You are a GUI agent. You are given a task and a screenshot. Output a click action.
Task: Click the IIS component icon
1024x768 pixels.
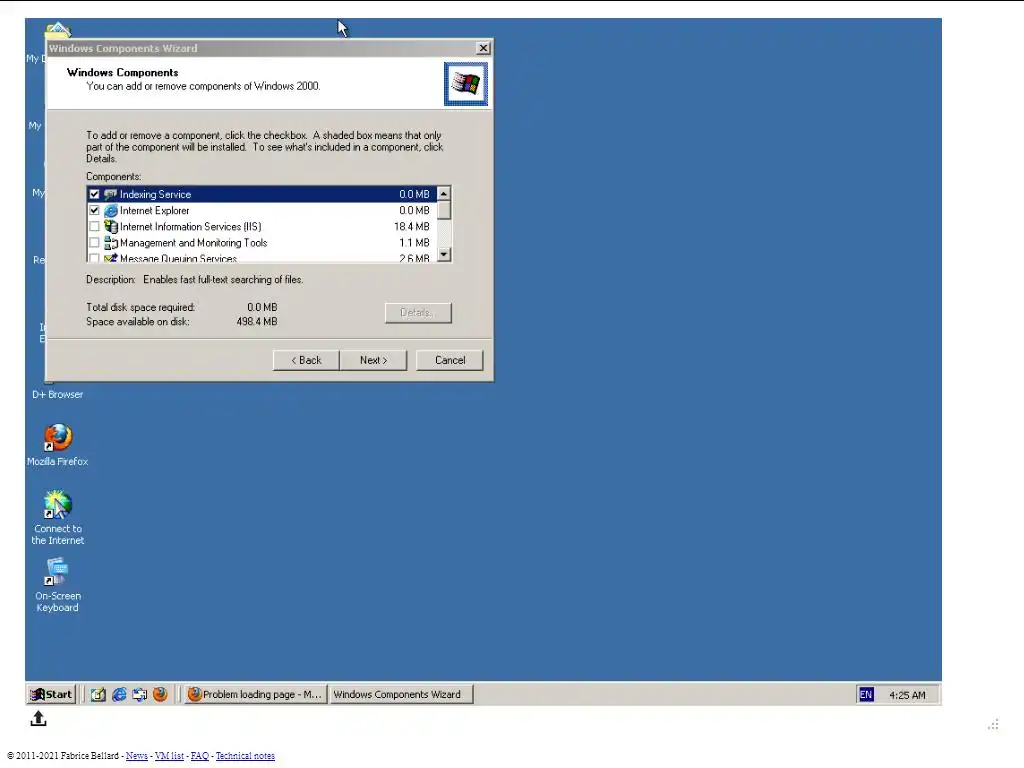click(x=110, y=227)
